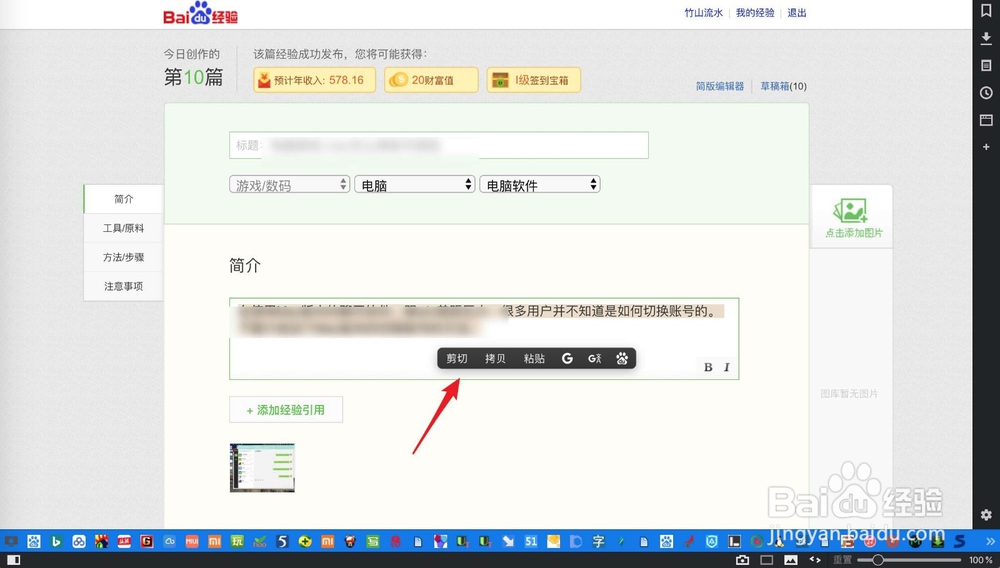This screenshot has height=568, width=1000.
Task: Open the red G bookmark icon
Action: coord(147,542)
